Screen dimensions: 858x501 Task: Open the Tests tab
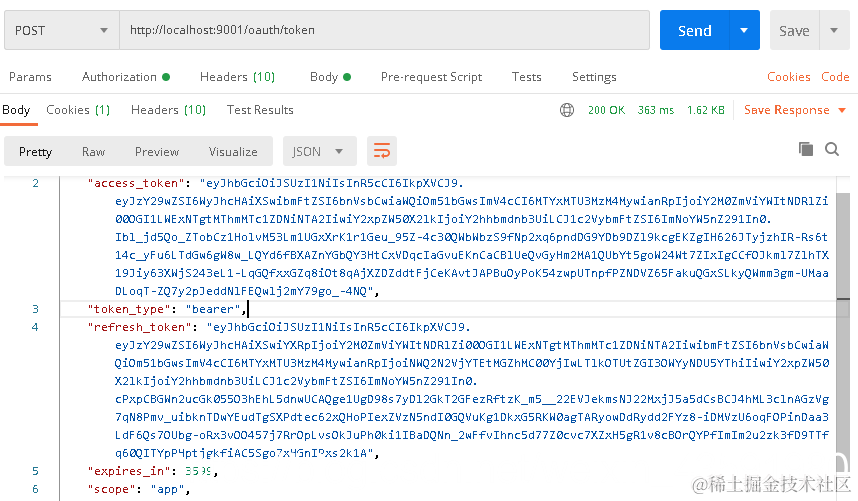click(x=526, y=77)
